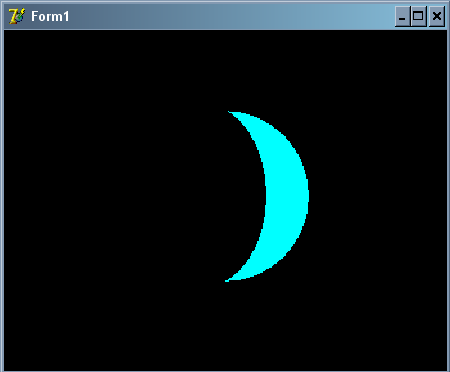Maximize the Form1 window
Image resolution: width=450 pixels, height=372 pixels.
point(418,16)
